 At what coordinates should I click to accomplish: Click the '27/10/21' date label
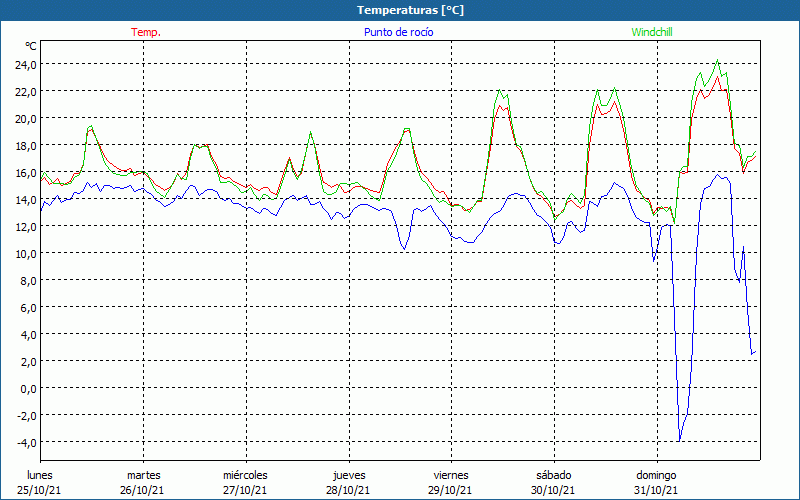pos(245,490)
